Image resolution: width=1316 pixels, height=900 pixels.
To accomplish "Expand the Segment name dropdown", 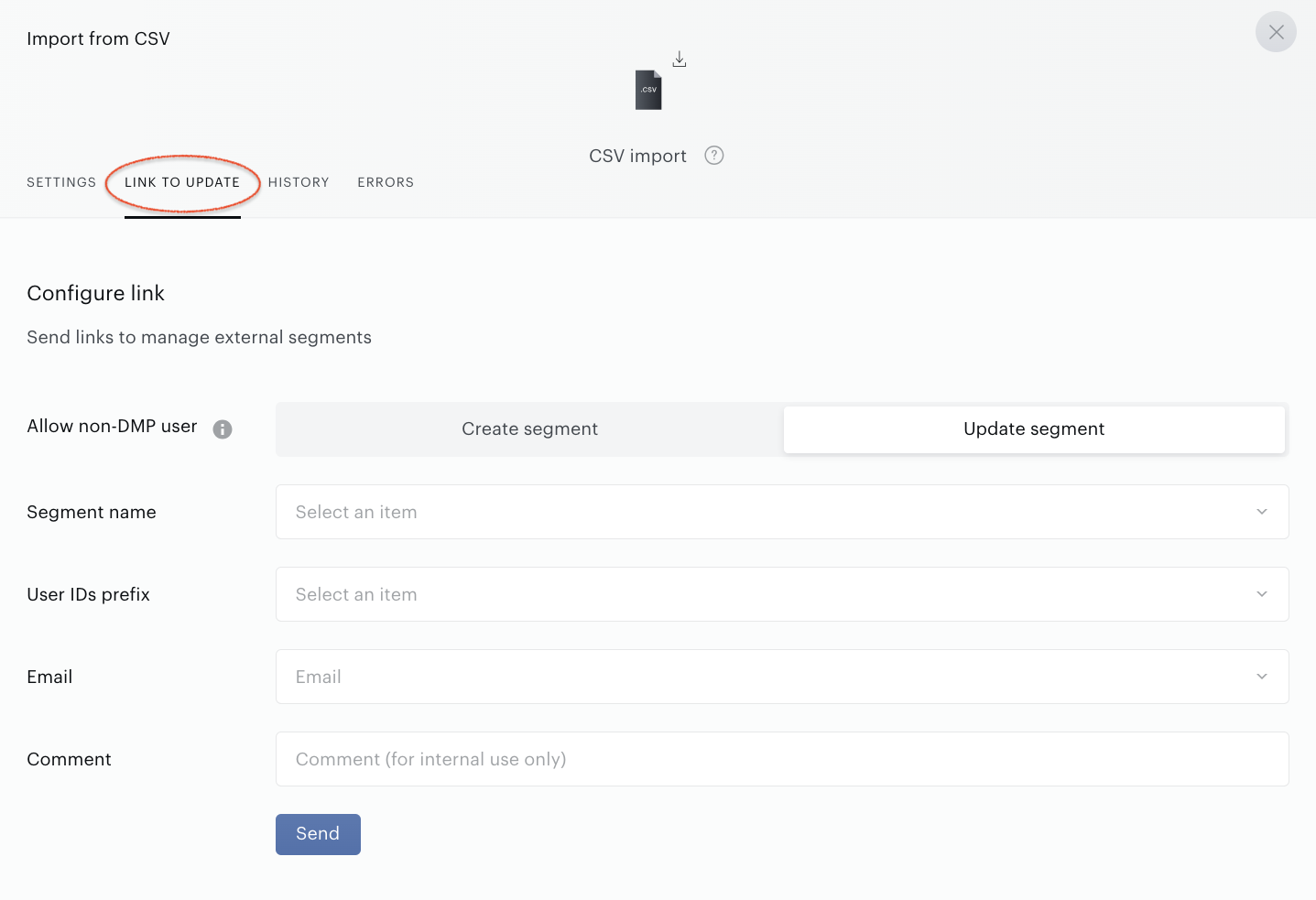I will (x=1262, y=512).
